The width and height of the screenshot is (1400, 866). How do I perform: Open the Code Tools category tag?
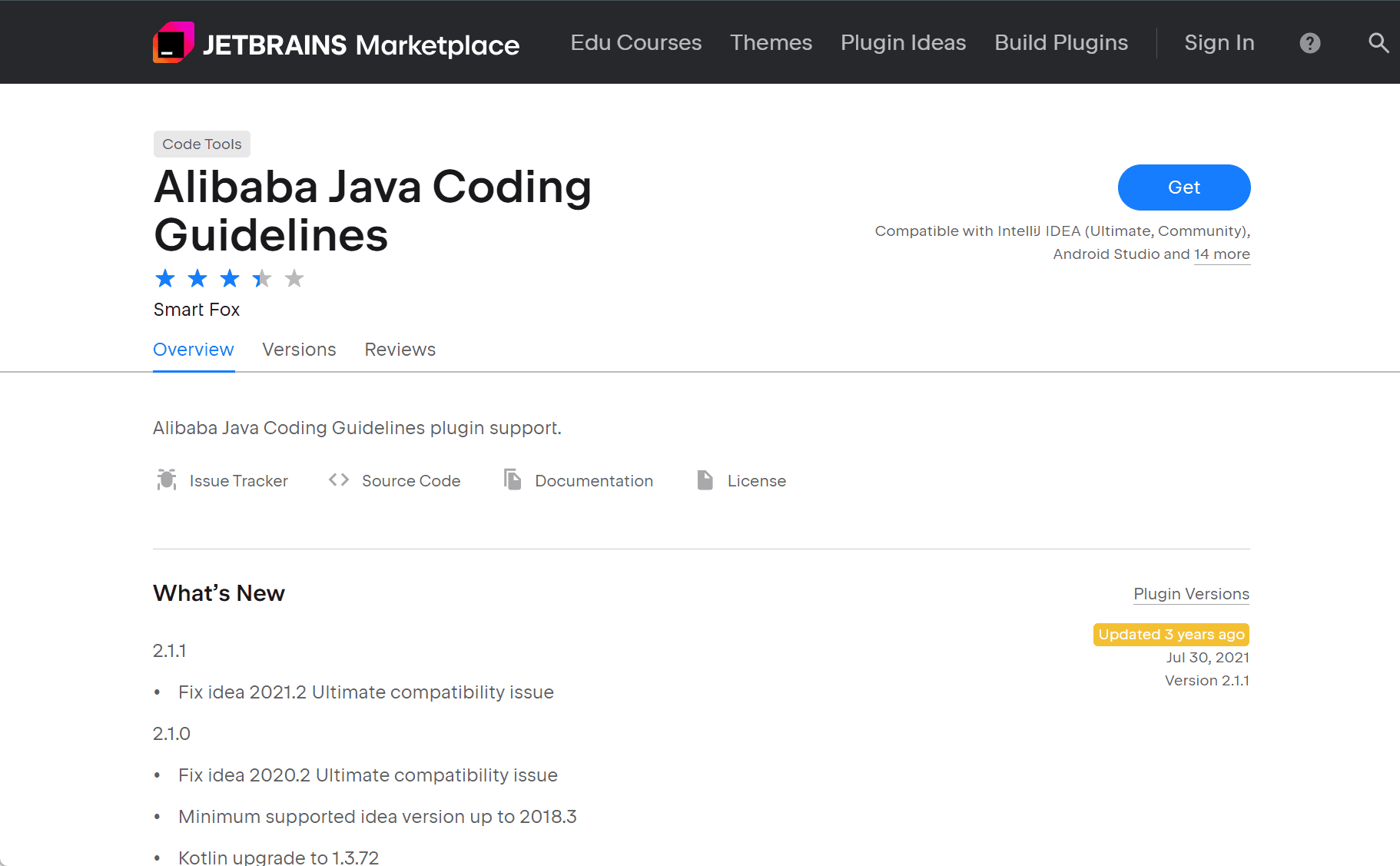pyautogui.click(x=201, y=144)
